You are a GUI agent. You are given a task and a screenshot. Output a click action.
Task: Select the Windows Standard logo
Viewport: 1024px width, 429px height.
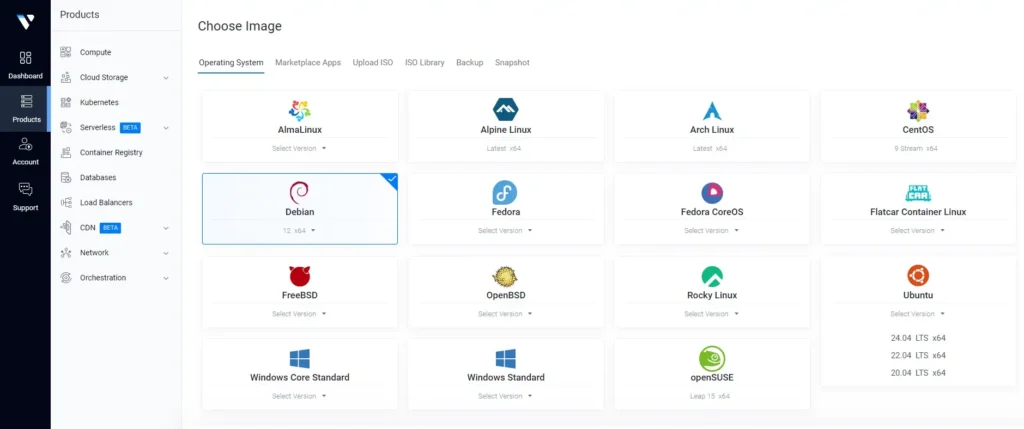pos(505,358)
